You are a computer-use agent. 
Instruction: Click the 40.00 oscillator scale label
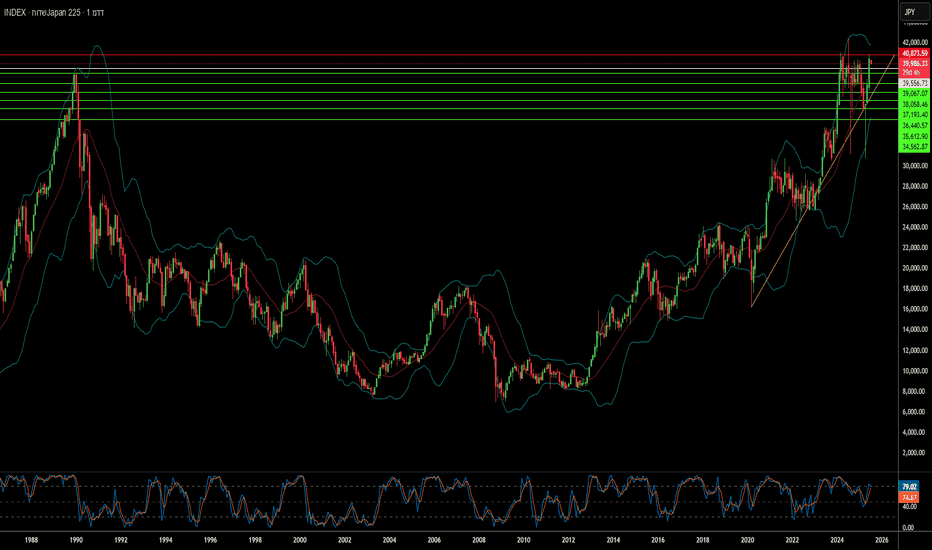[x=909, y=507]
